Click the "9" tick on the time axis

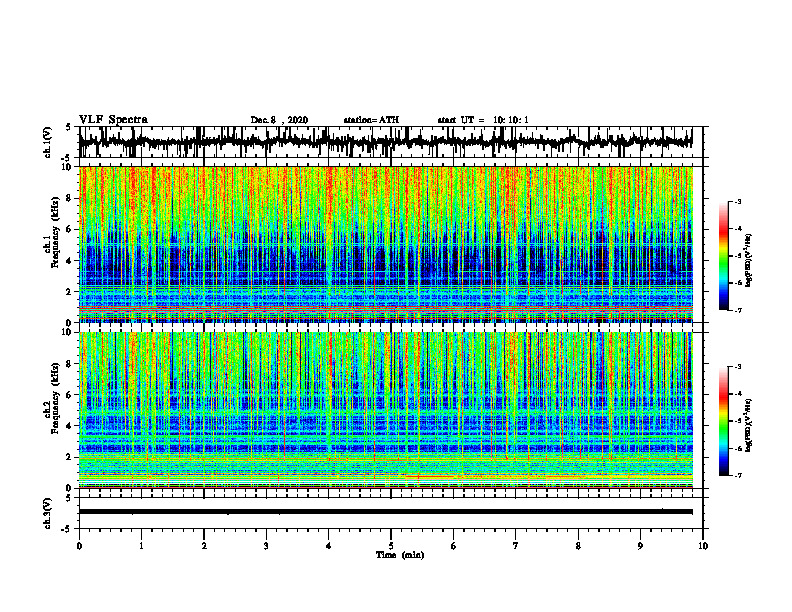(x=640, y=546)
